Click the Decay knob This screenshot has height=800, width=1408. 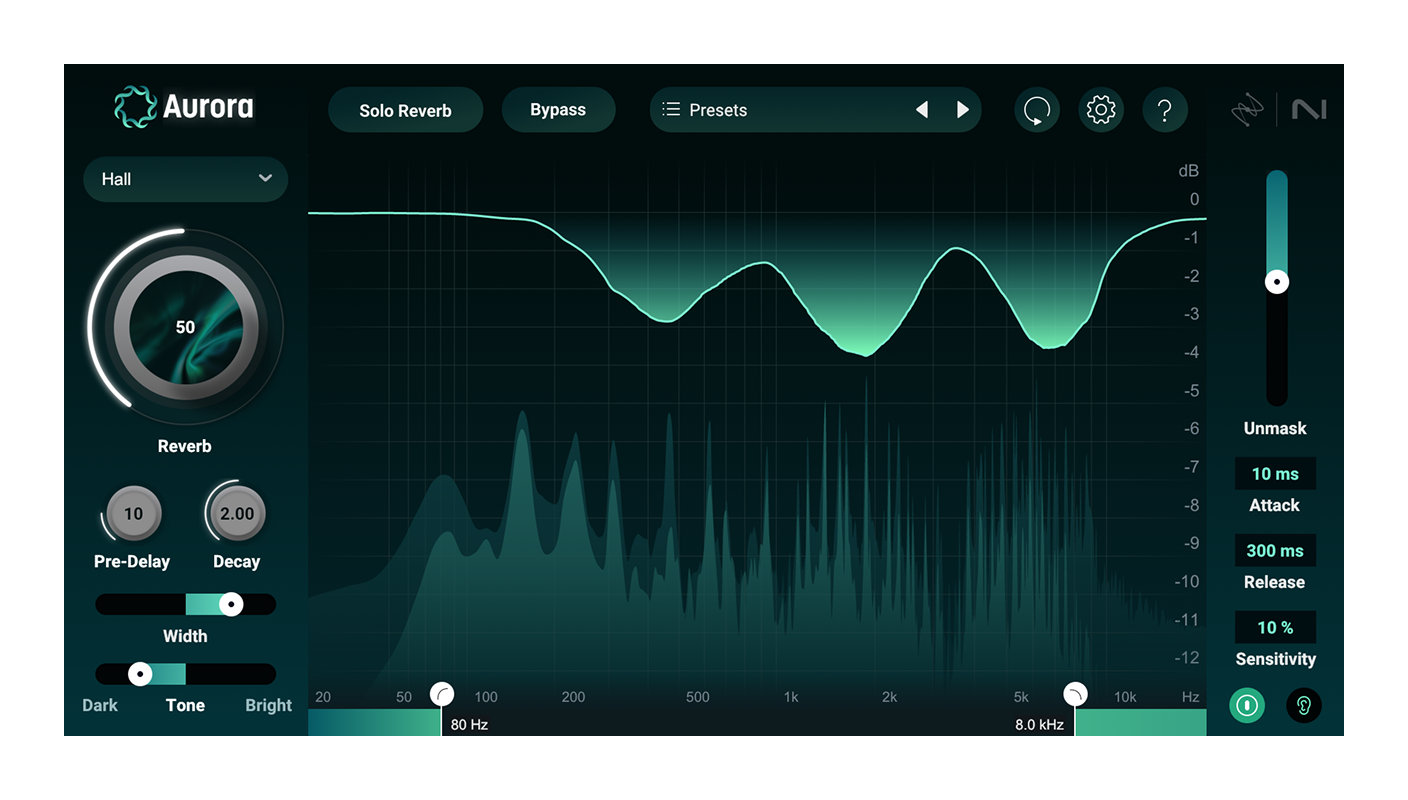point(237,514)
